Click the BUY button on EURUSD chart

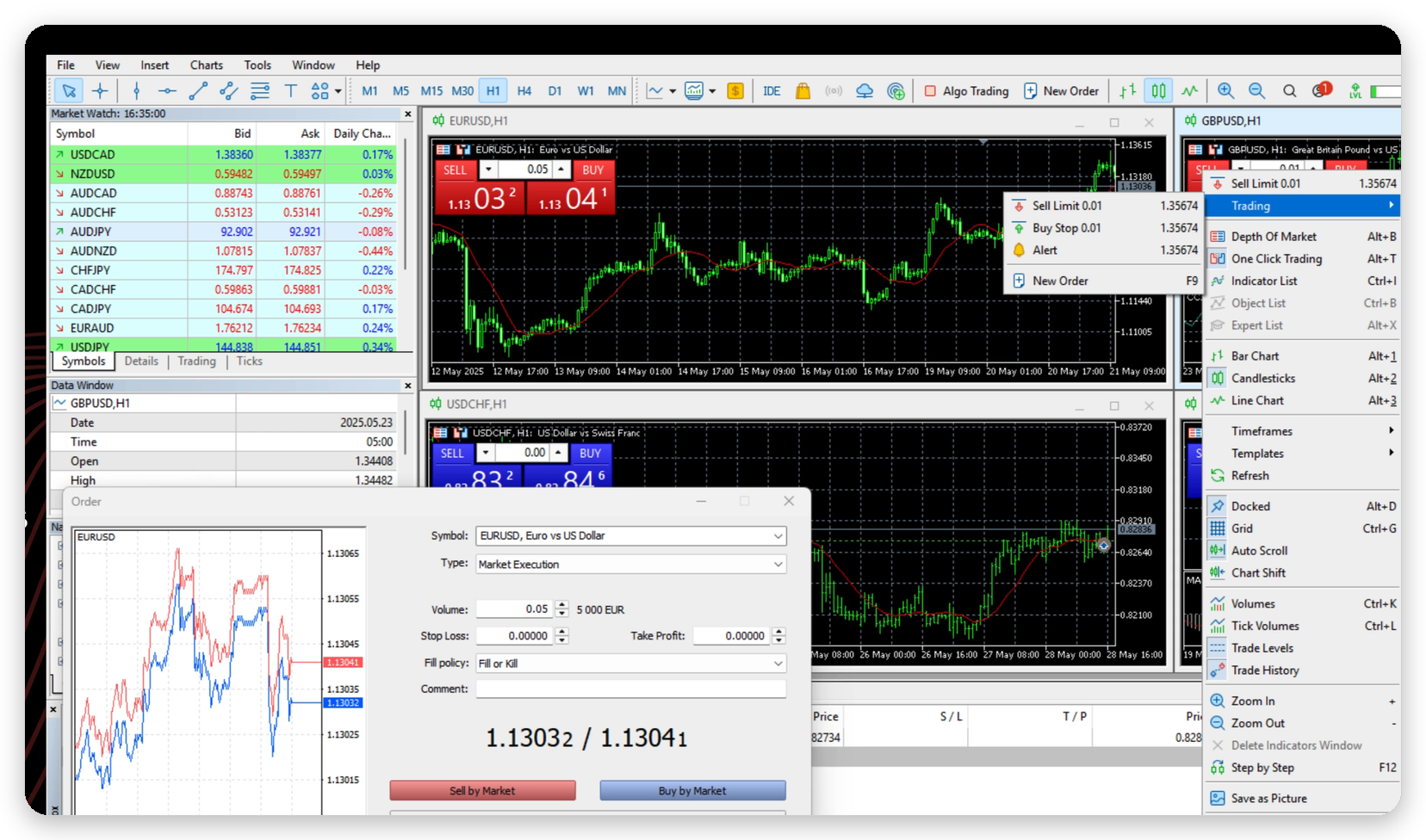click(x=592, y=170)
